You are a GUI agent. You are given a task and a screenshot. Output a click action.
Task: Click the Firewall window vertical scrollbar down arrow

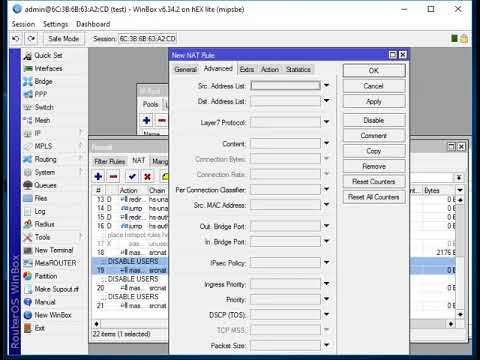pos(460,314)
